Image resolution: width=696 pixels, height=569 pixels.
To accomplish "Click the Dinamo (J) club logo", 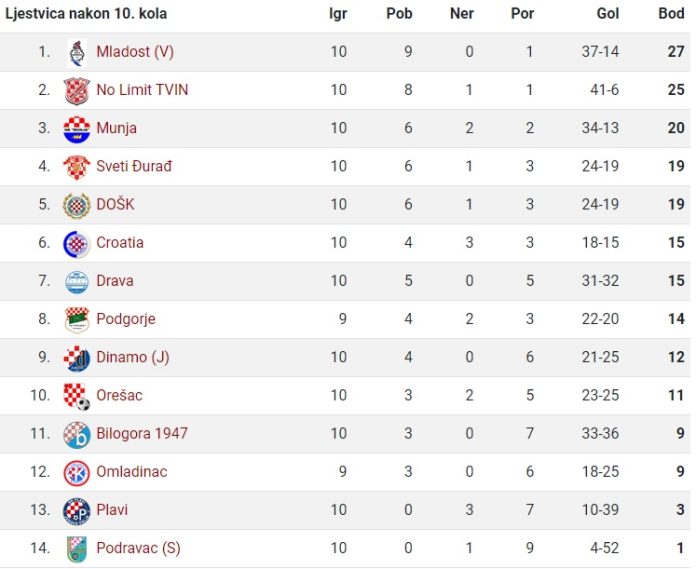I will pos(77,358).
